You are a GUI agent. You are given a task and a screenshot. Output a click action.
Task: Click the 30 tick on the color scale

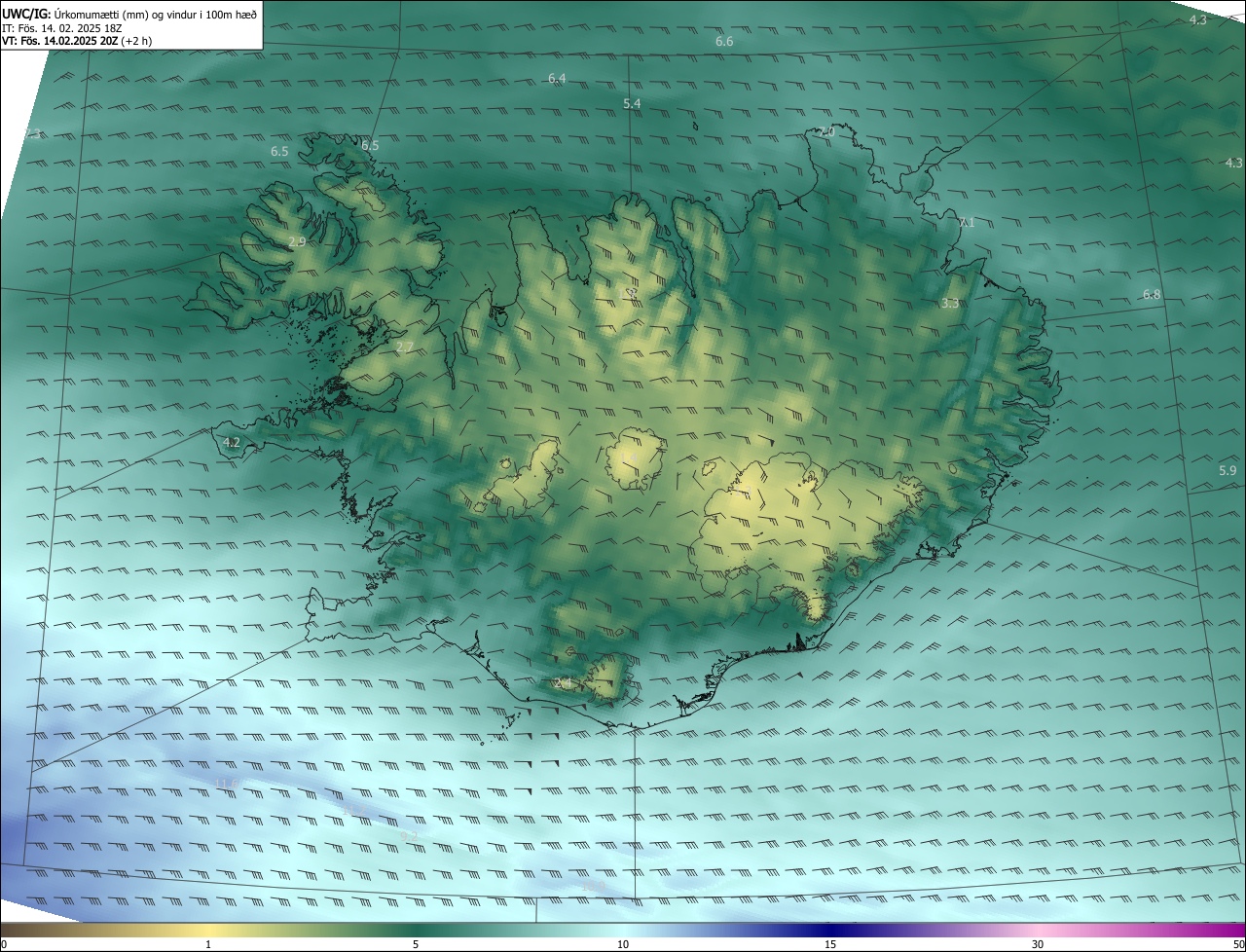(1038, 944)
